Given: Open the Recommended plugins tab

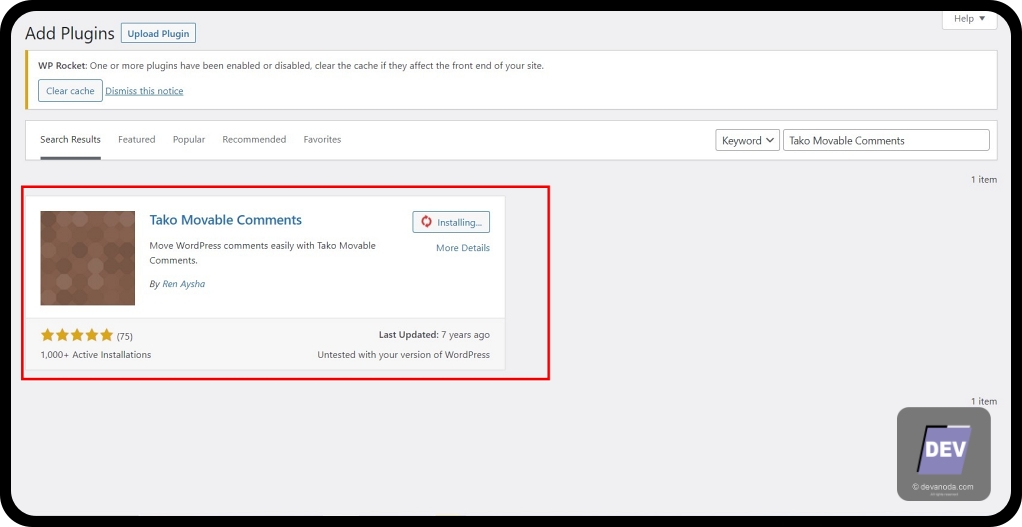Looking at the screenshot, I should pos(254,139).
